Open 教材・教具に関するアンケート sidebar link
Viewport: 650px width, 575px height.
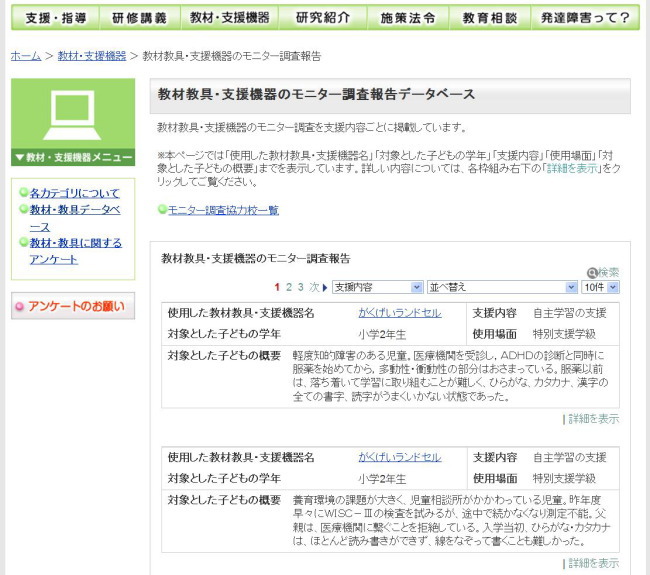(75, 251)
